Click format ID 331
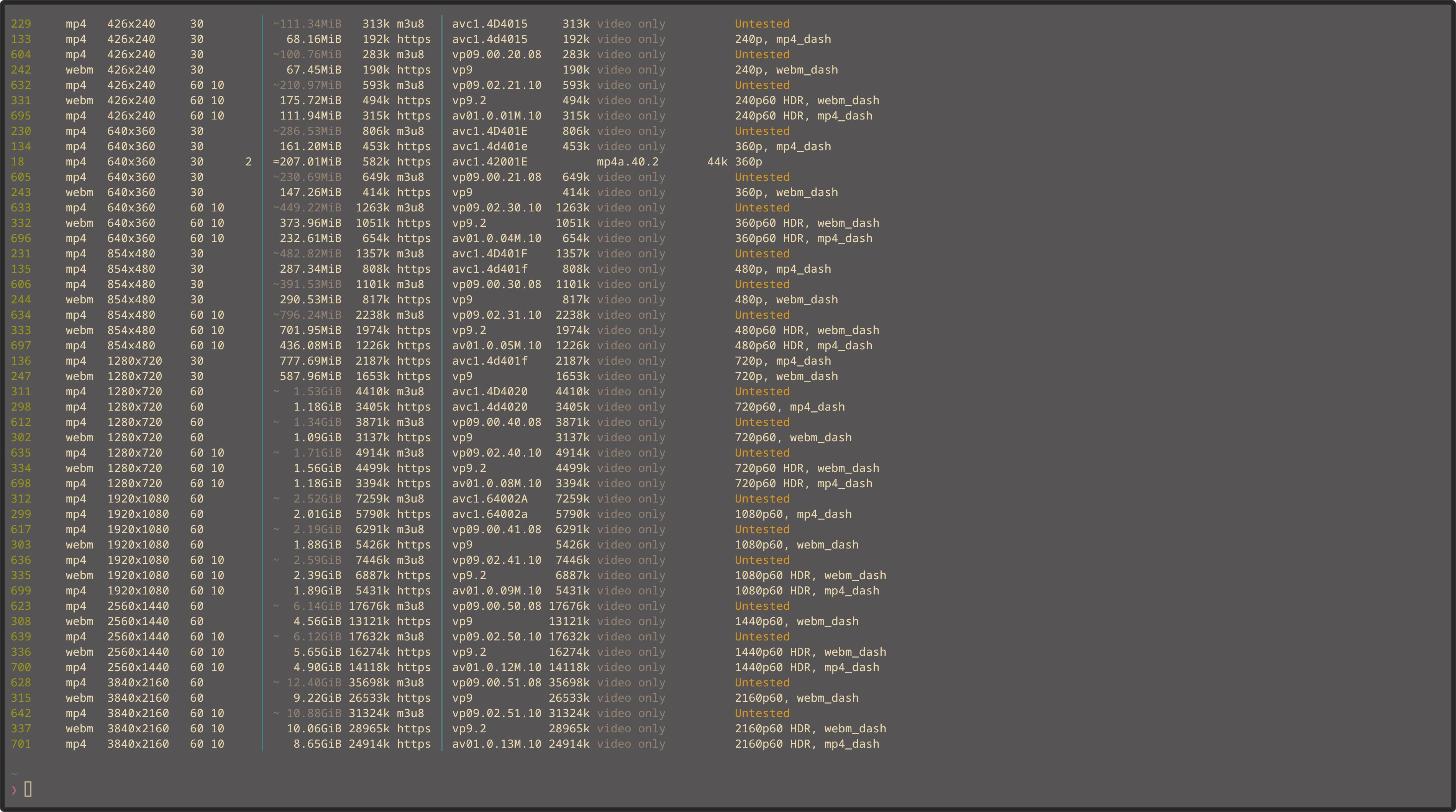The width and height of the screenshot is (1456, 812). coord(21,101)
